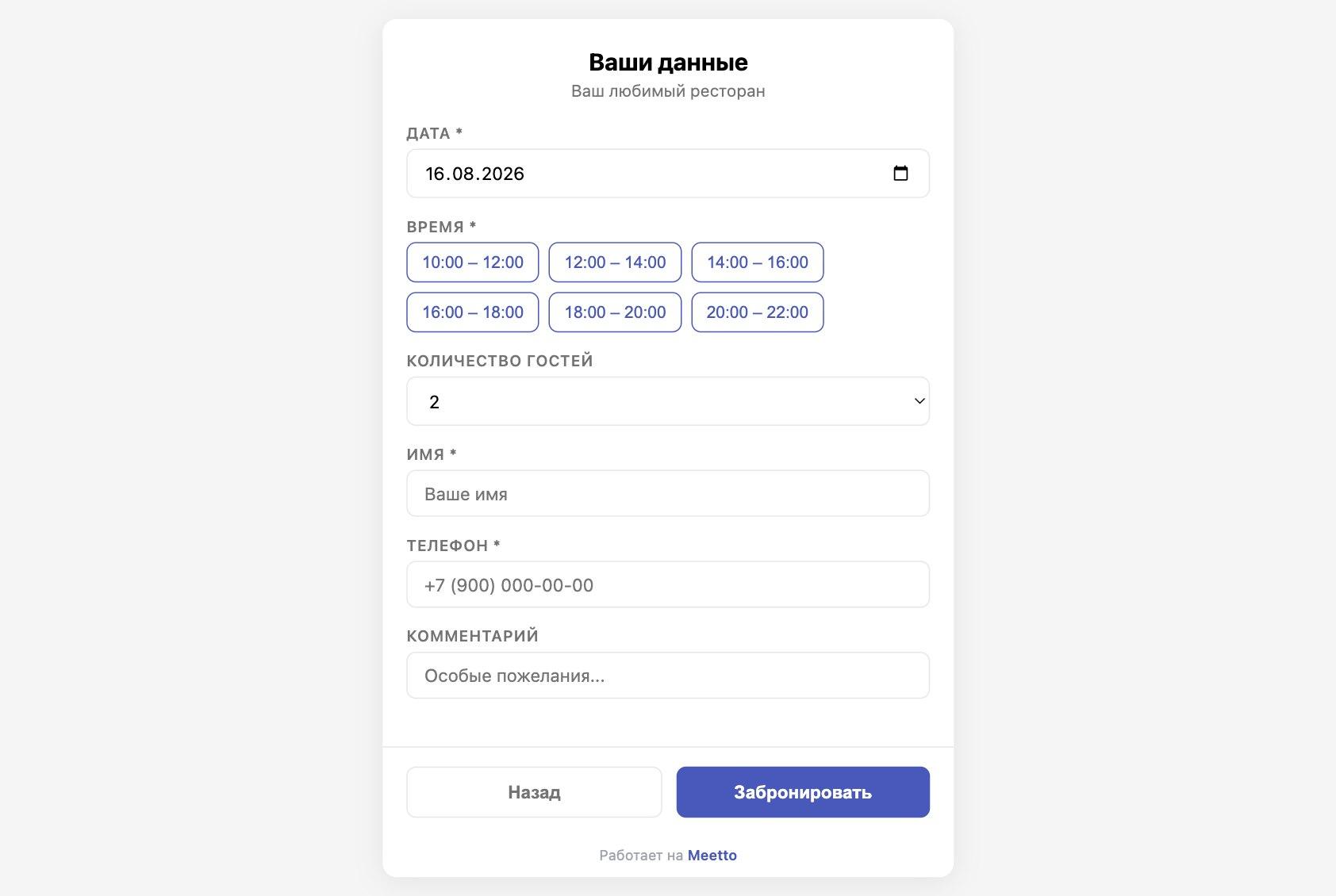Viewport: 1336px width, 896px height.
Task: Click the 'Особые пожелания' comment field
Action: pos(668,676)
